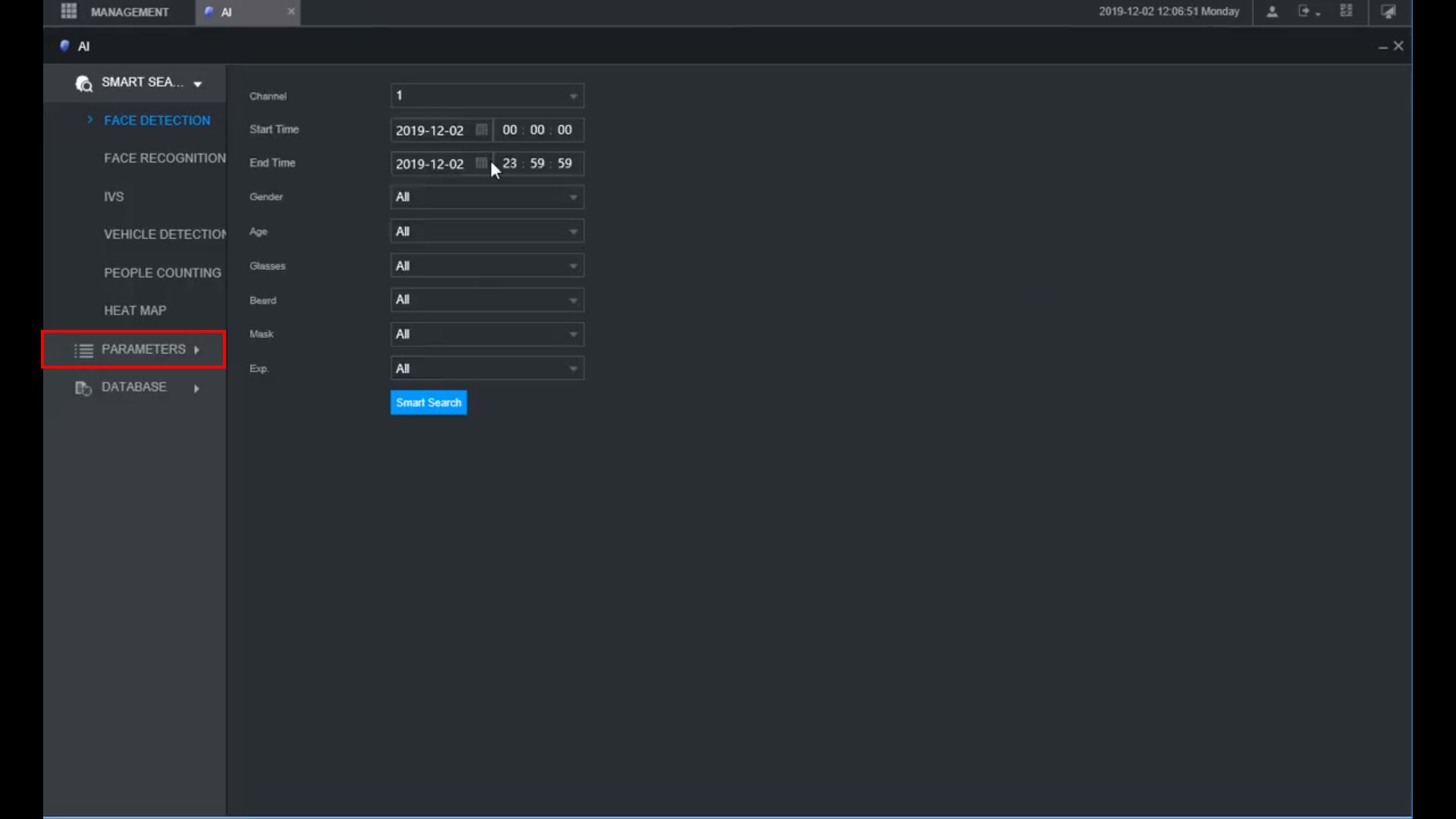This screenshot has height=819, width=1456.
Task: Click the live view monitor icon
Action: tap(1389, 11)
